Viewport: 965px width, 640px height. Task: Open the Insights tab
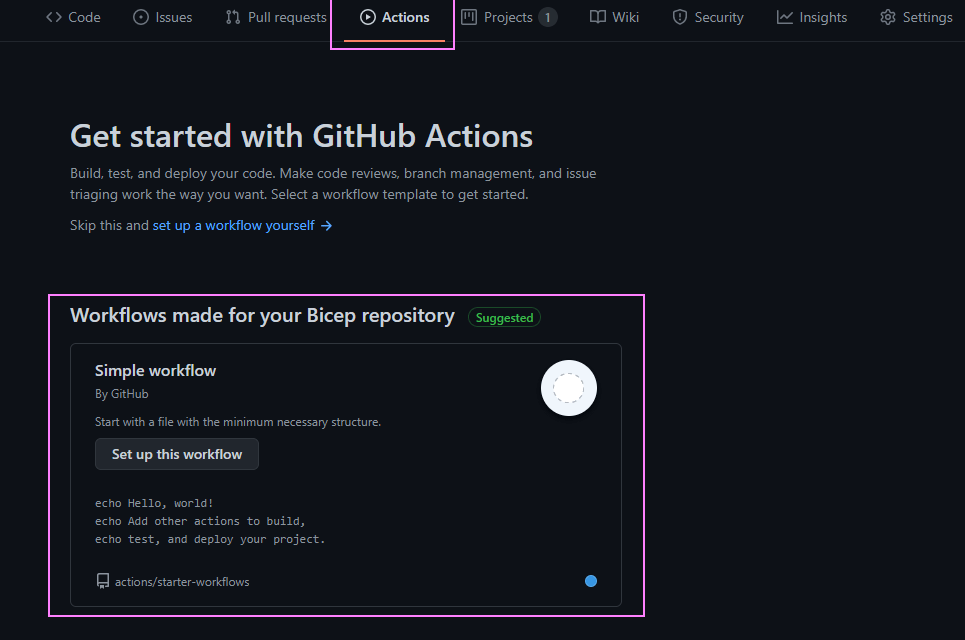point(812,17)
